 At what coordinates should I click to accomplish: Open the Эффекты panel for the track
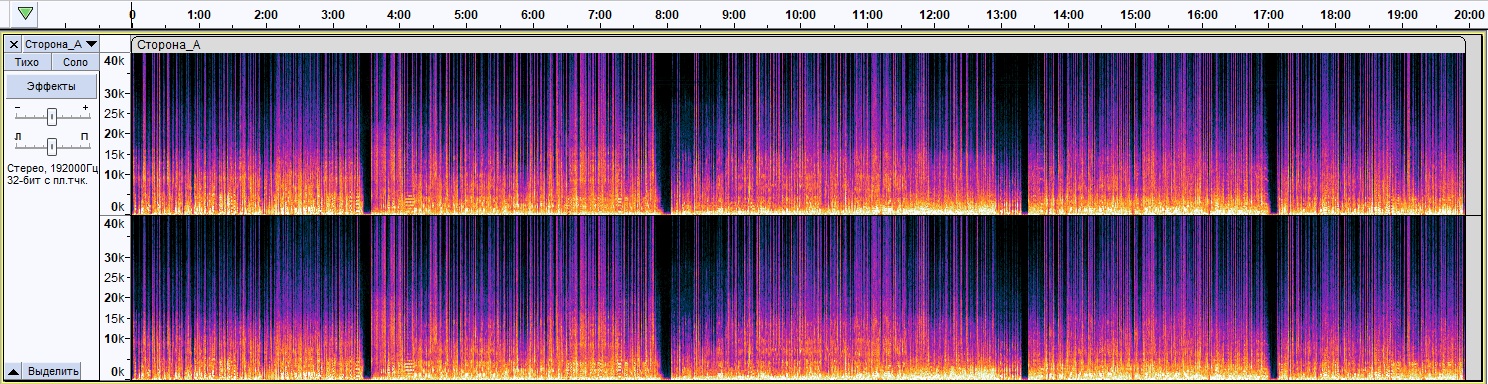click(x=52, y=86)
